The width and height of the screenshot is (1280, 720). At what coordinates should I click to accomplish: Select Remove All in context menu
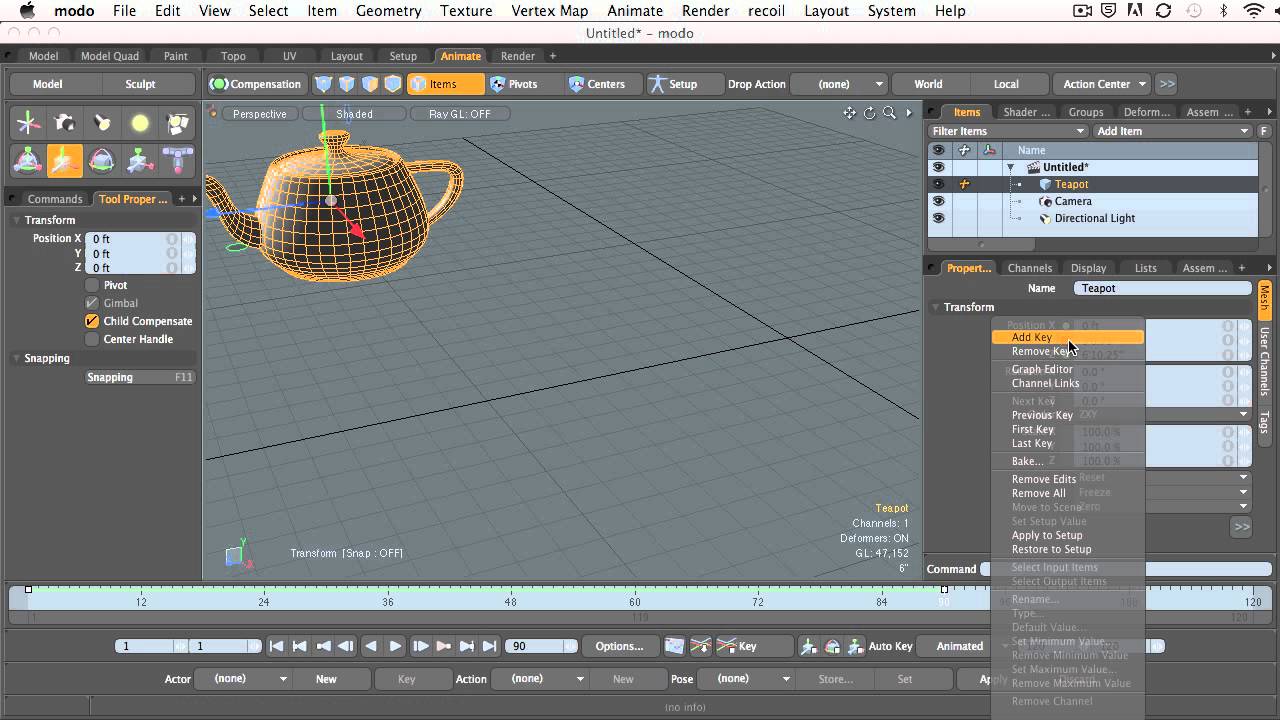[1038, 493]
